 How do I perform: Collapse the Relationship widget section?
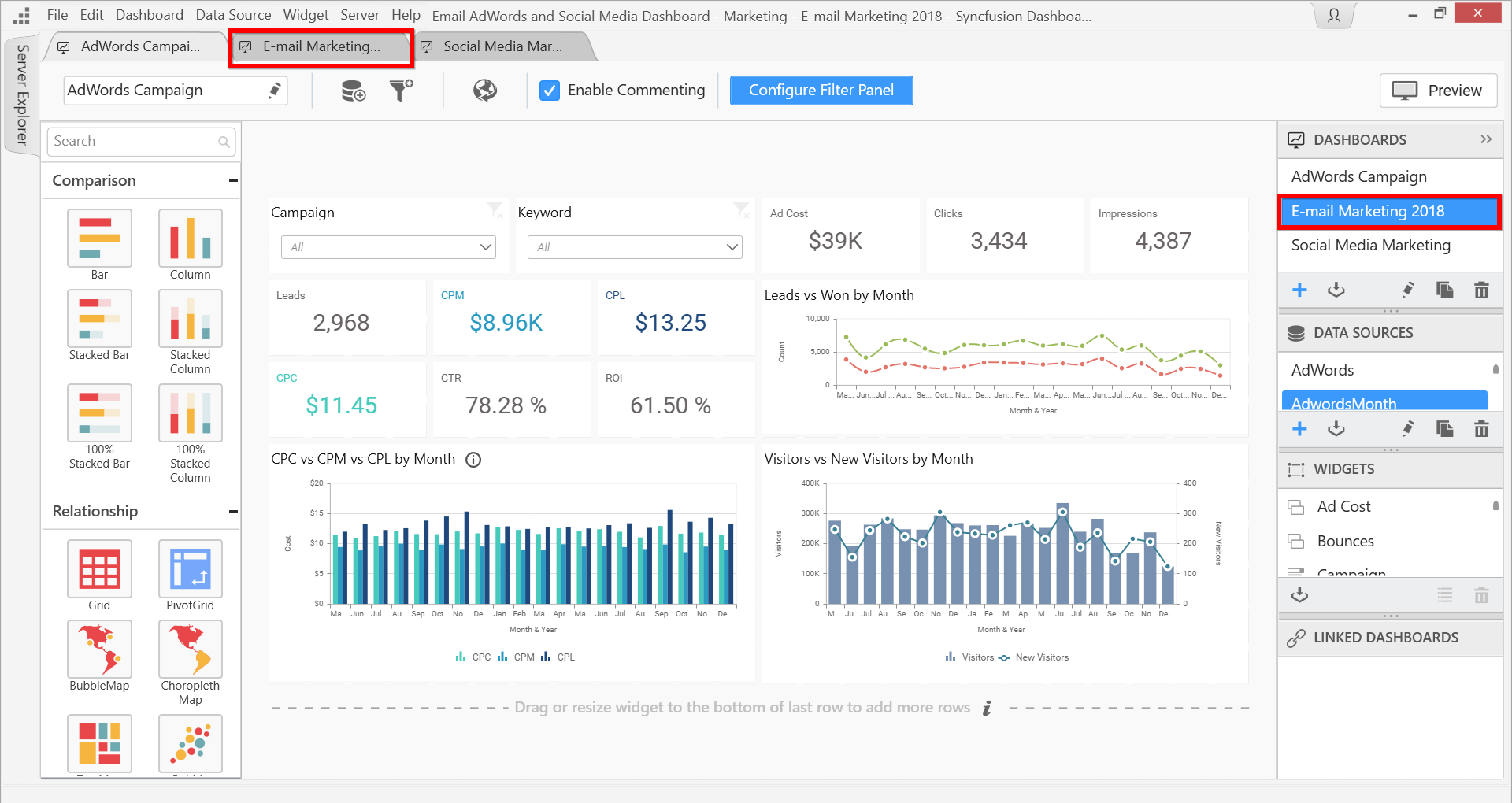coord(233,512)
